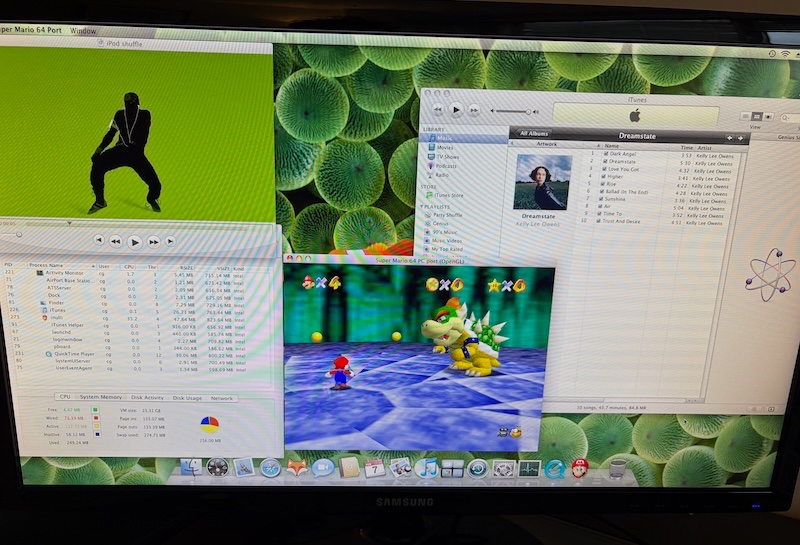
Task: Open Trash from the Dock
Action: pos(617,469)
